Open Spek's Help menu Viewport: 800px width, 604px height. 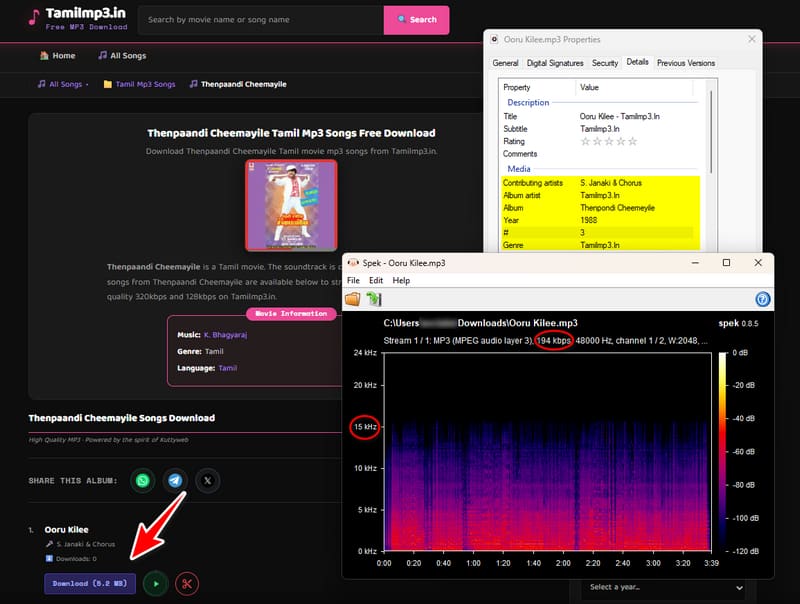click(x=401, y=281)
